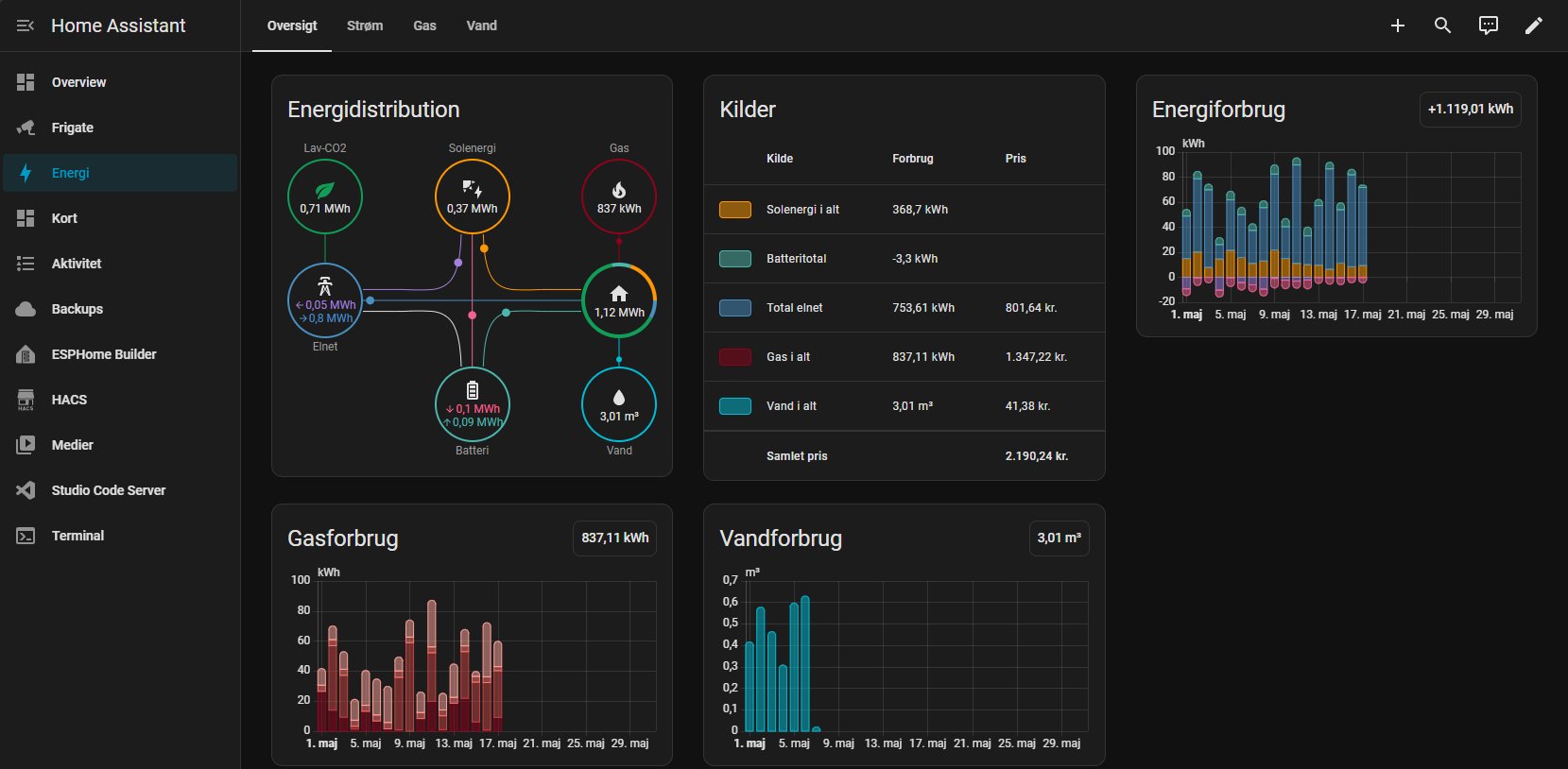Open the Frigate camera icon
The width and height of the screenshot is (1568, 769).
[x=26, y=128]
